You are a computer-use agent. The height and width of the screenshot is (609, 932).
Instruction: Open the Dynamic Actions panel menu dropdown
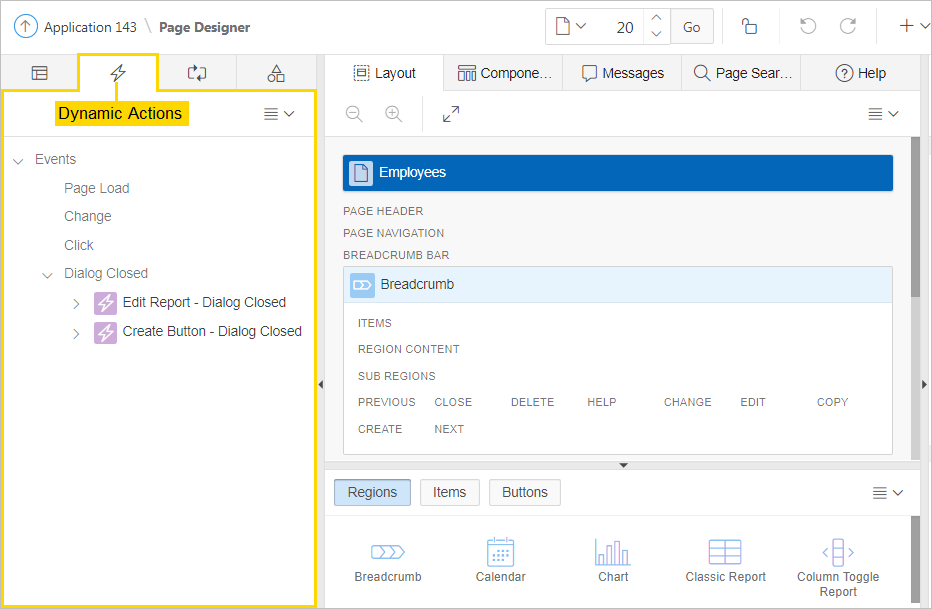point(278,114)
